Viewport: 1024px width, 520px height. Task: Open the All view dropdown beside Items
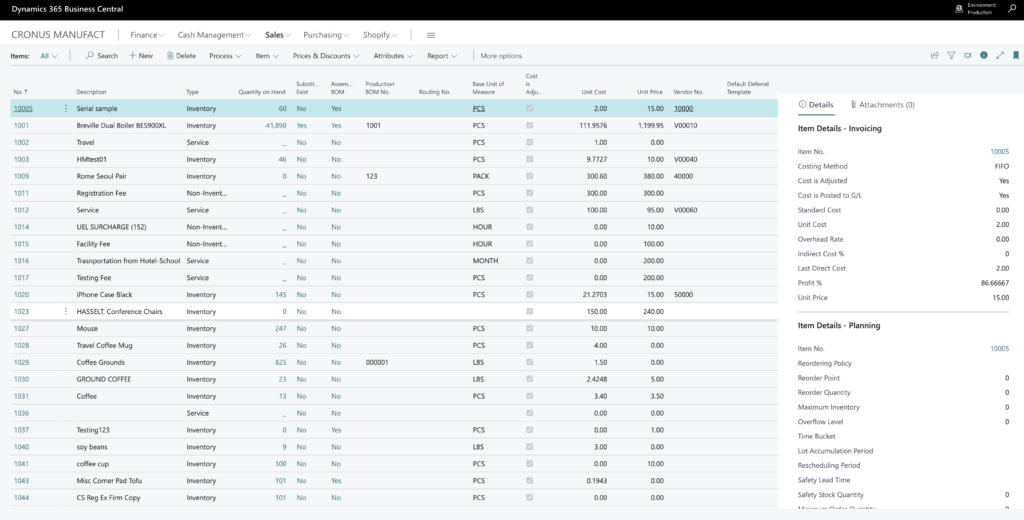pyautogui.click(x=49, y=56)
